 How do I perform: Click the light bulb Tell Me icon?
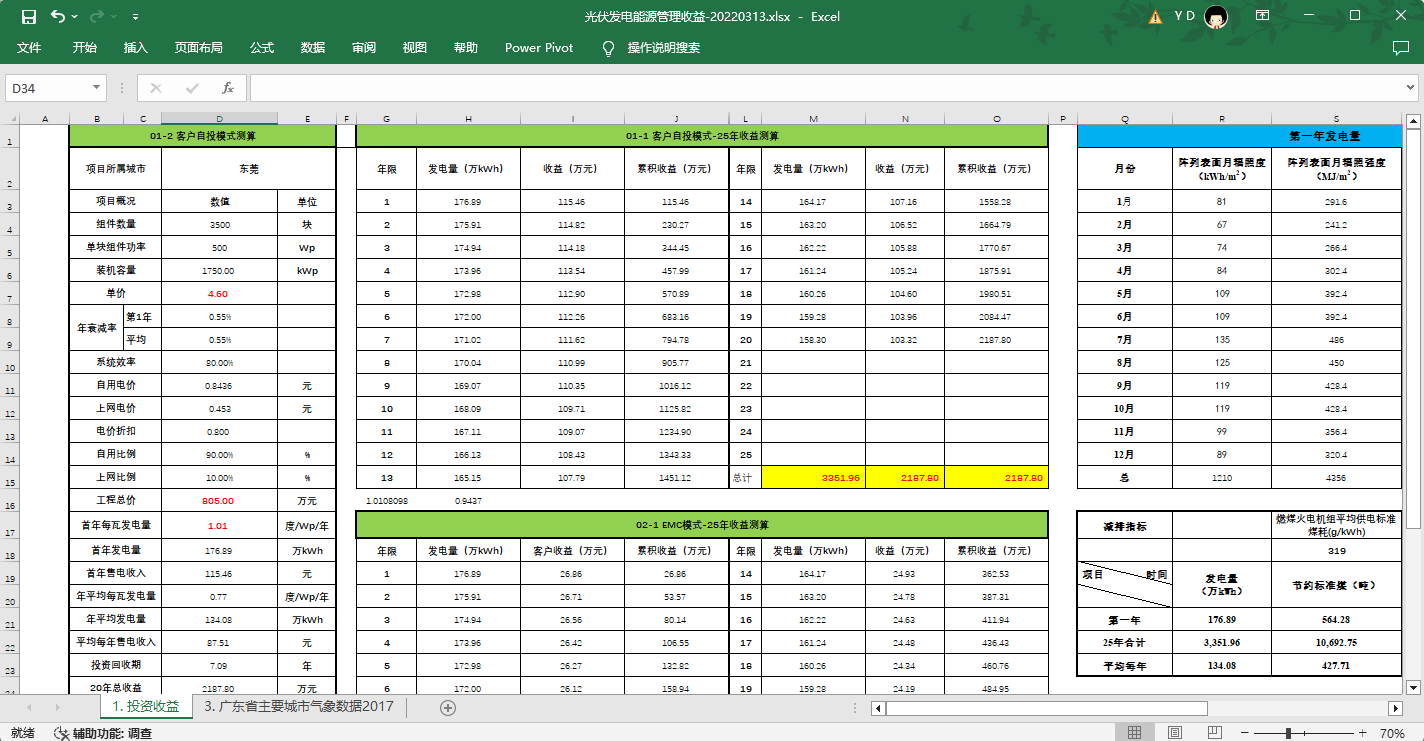click(x=608, y=48)
